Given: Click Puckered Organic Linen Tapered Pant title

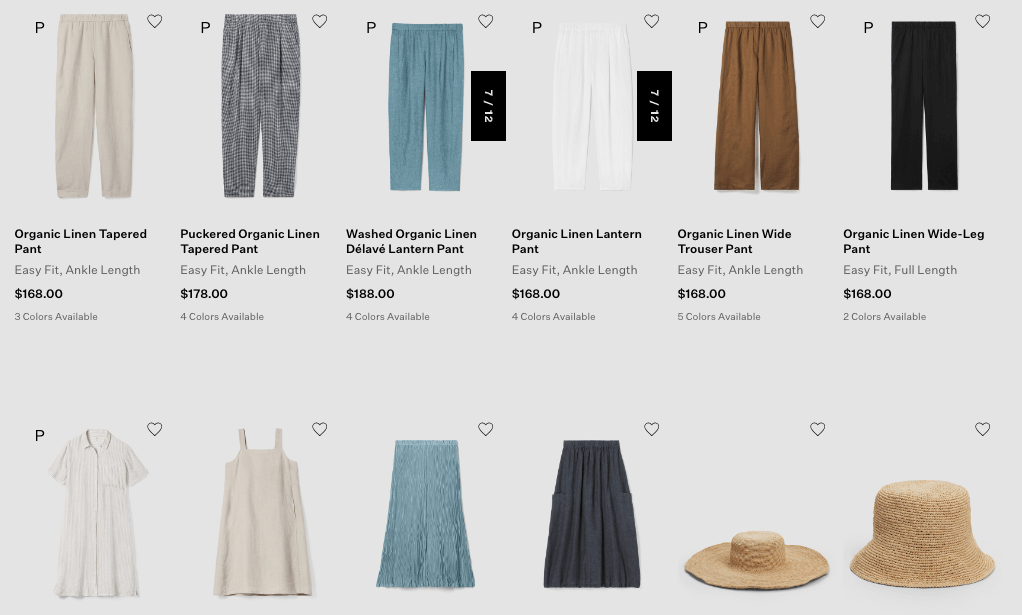Looking at the screenshot, I should [250, 241].
